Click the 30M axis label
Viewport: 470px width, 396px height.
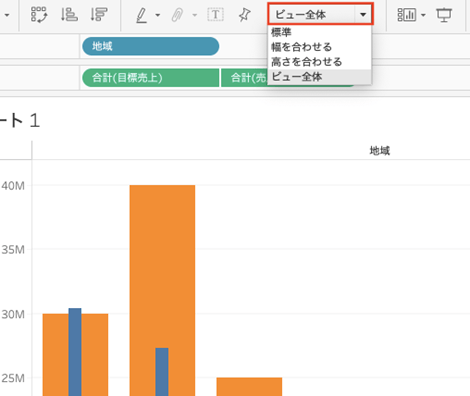[x=13, y=314]
